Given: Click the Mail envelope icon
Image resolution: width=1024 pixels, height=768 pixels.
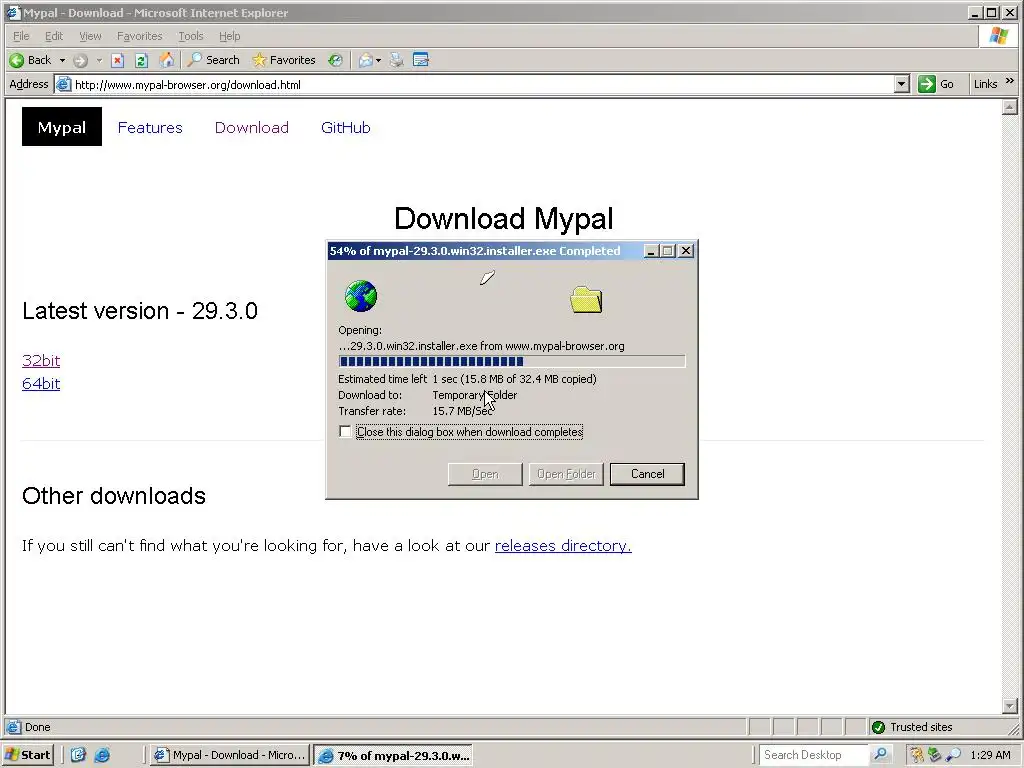Looking at the screenshot, I should [x=366, y=60].
